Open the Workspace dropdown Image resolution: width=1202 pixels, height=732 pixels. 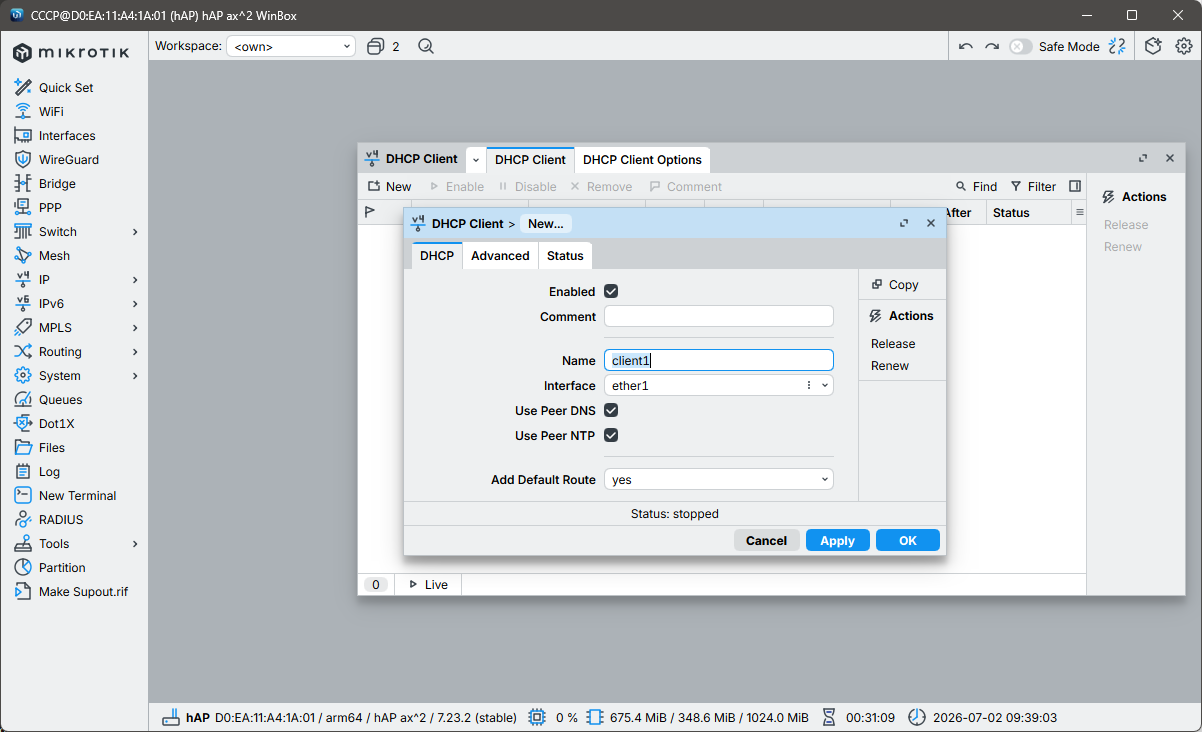click(290, 46)
